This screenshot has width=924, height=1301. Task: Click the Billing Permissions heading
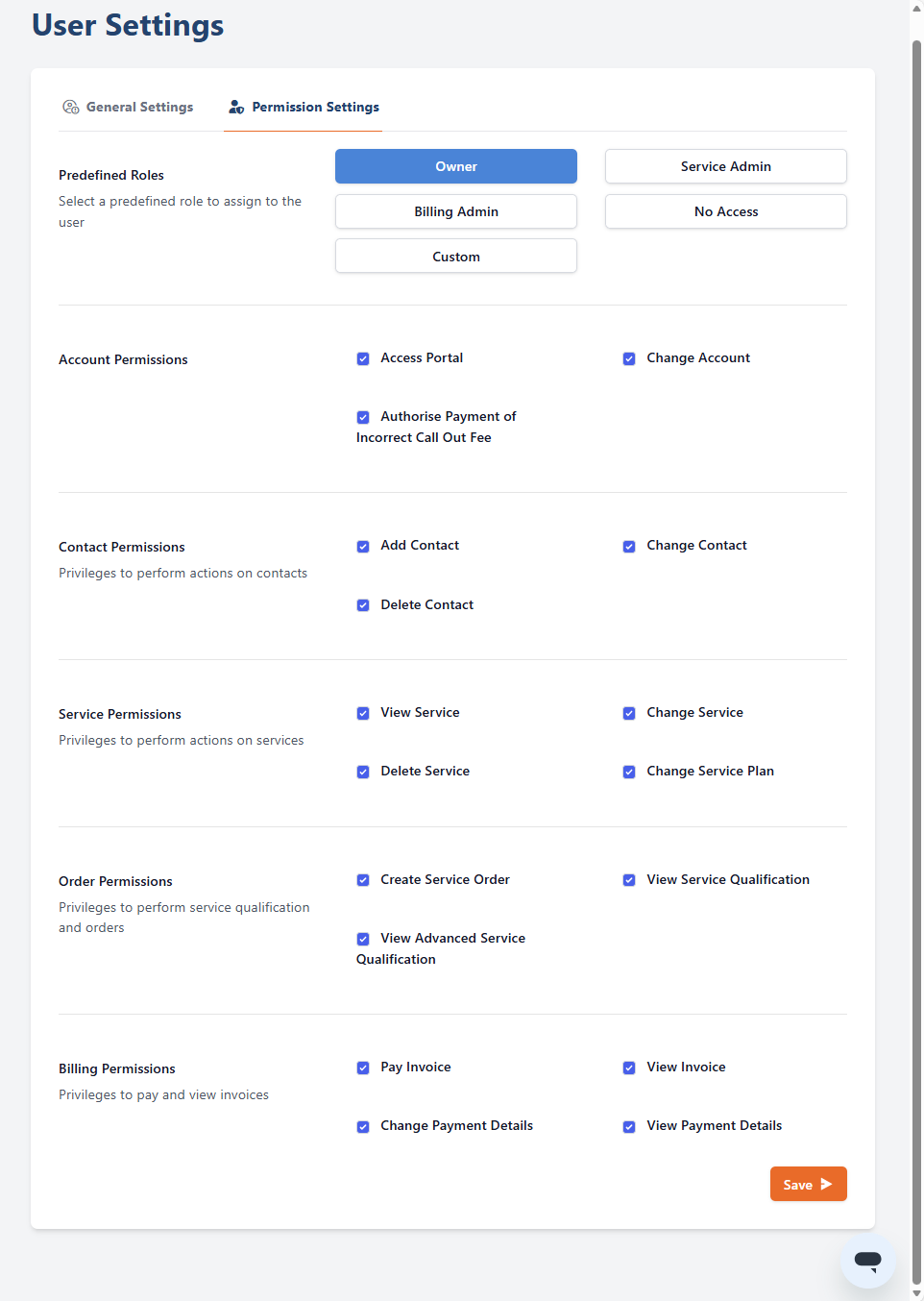click(x=117, y=1068)
